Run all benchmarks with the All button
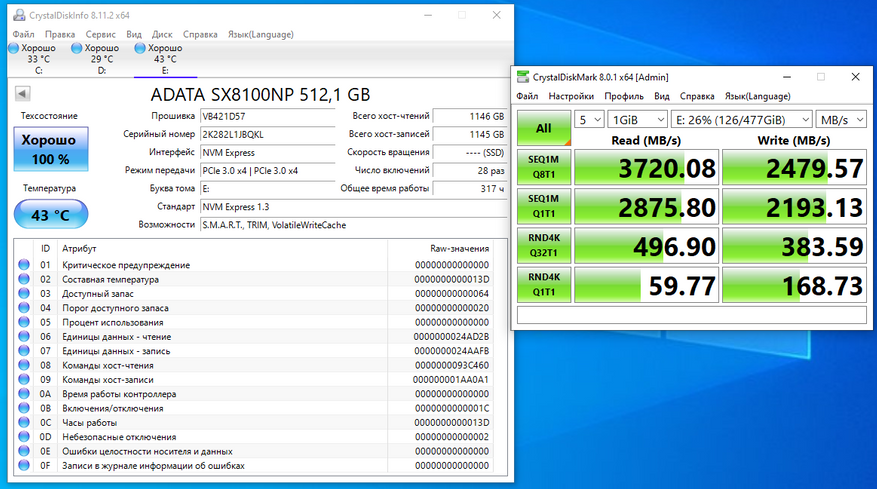 pyautogui.click(x=544, y=128)
